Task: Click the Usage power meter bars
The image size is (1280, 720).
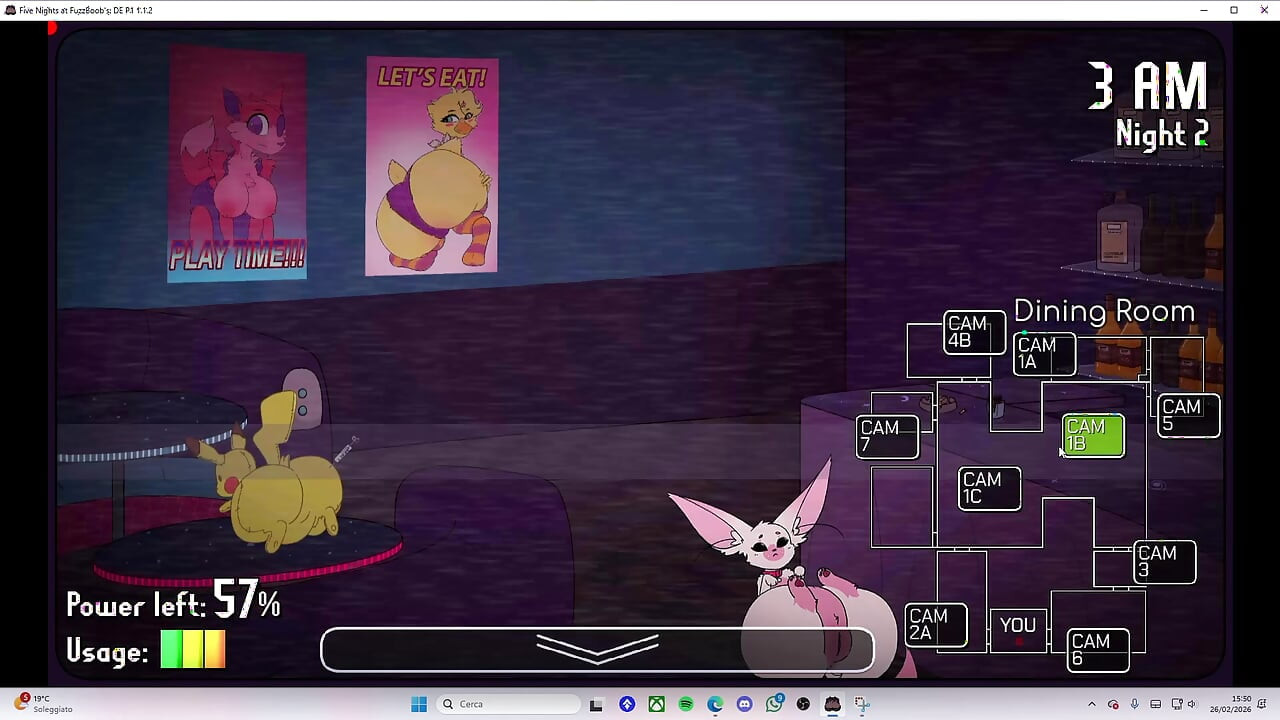Action: pos(193,649)
